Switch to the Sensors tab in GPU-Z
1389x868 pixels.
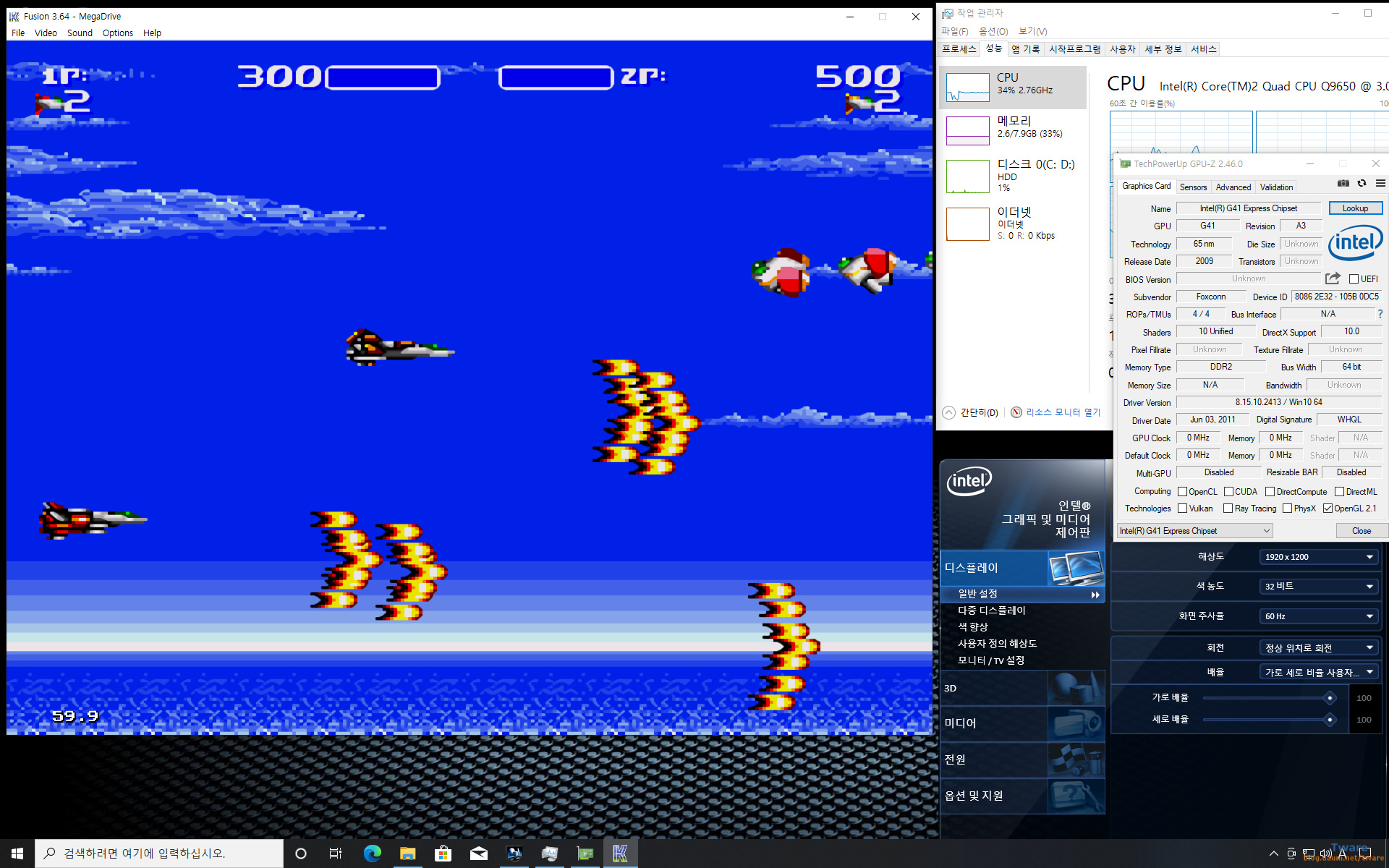[x=1193, y=187]
